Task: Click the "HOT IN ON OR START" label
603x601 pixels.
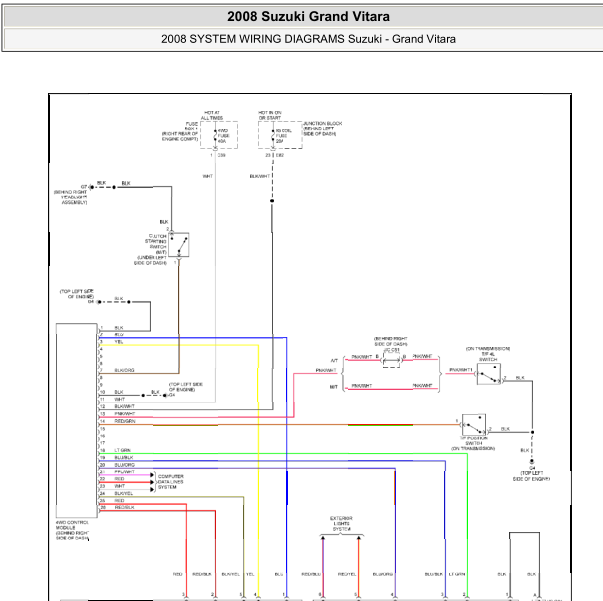Action: pos(270,115)
